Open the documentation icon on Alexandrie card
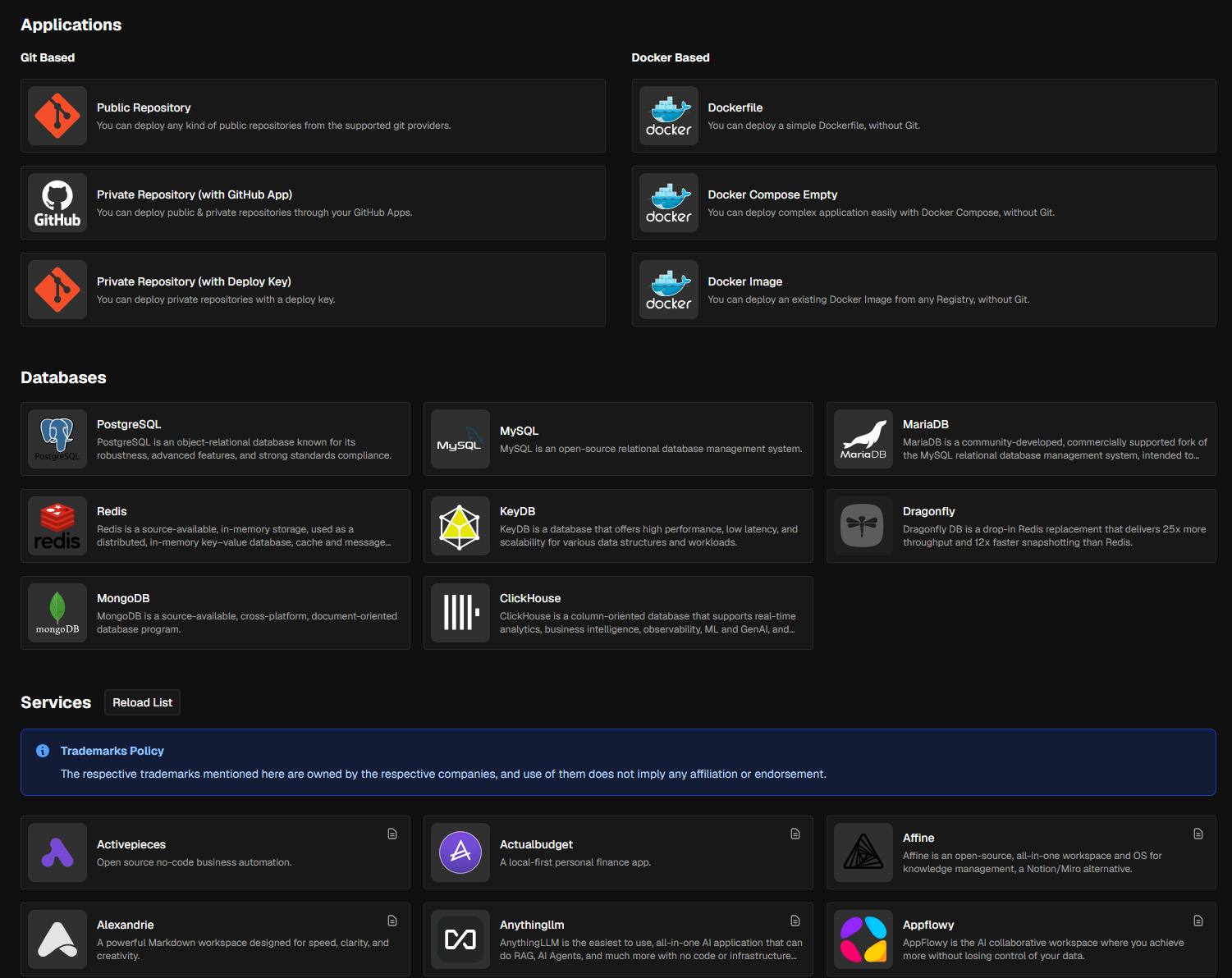Image resolution: width=1232 pixels, height=978 pixels. click(392, 921)
